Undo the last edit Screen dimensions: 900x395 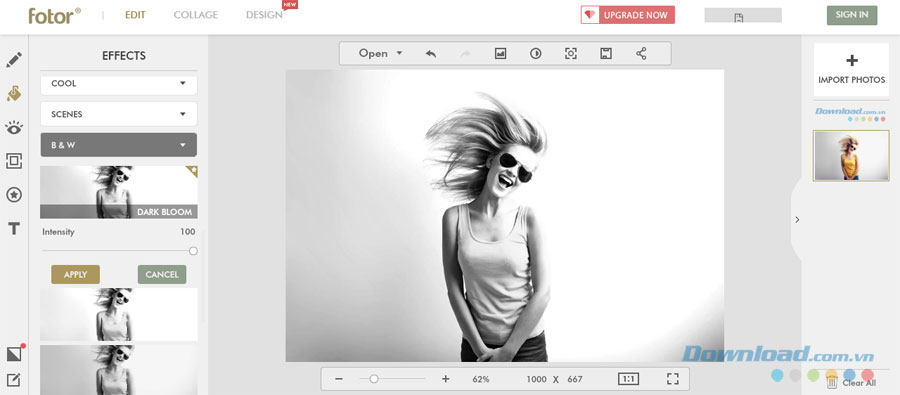click(430, 53)
